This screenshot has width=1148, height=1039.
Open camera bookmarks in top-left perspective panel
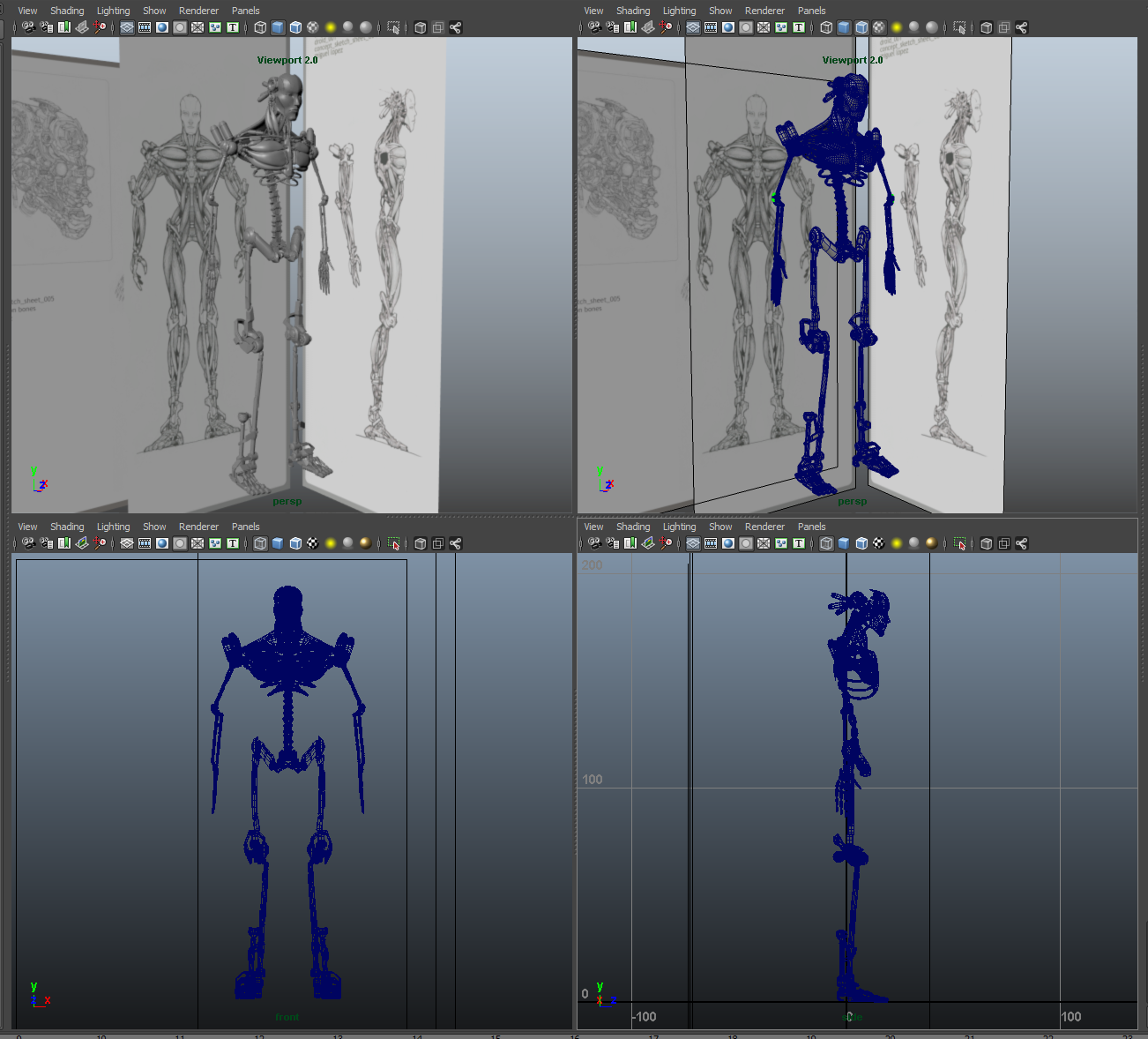tap(64, 27)
